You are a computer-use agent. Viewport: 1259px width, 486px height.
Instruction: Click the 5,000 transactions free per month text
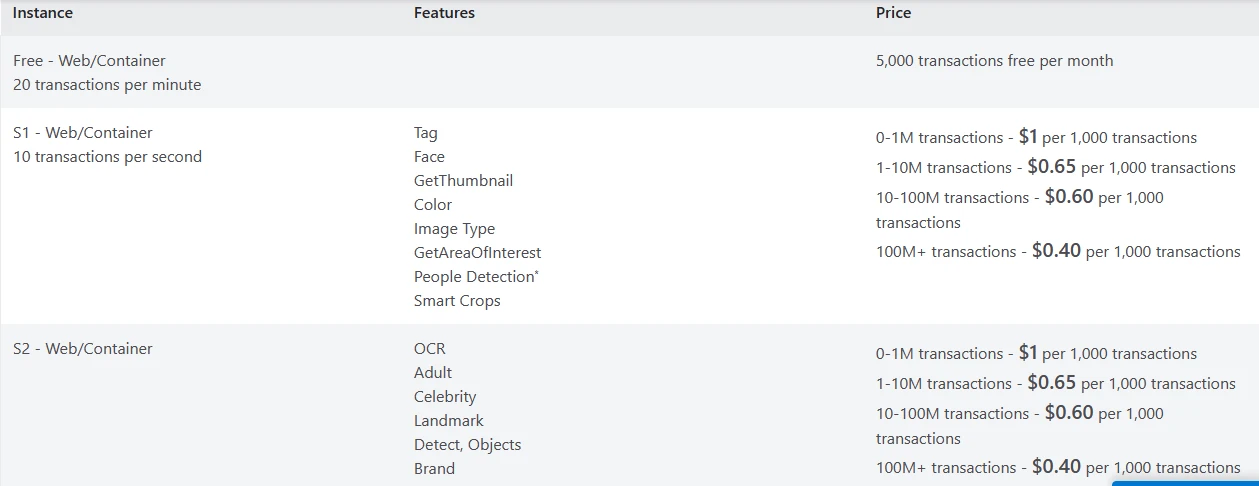pos(994,61)
